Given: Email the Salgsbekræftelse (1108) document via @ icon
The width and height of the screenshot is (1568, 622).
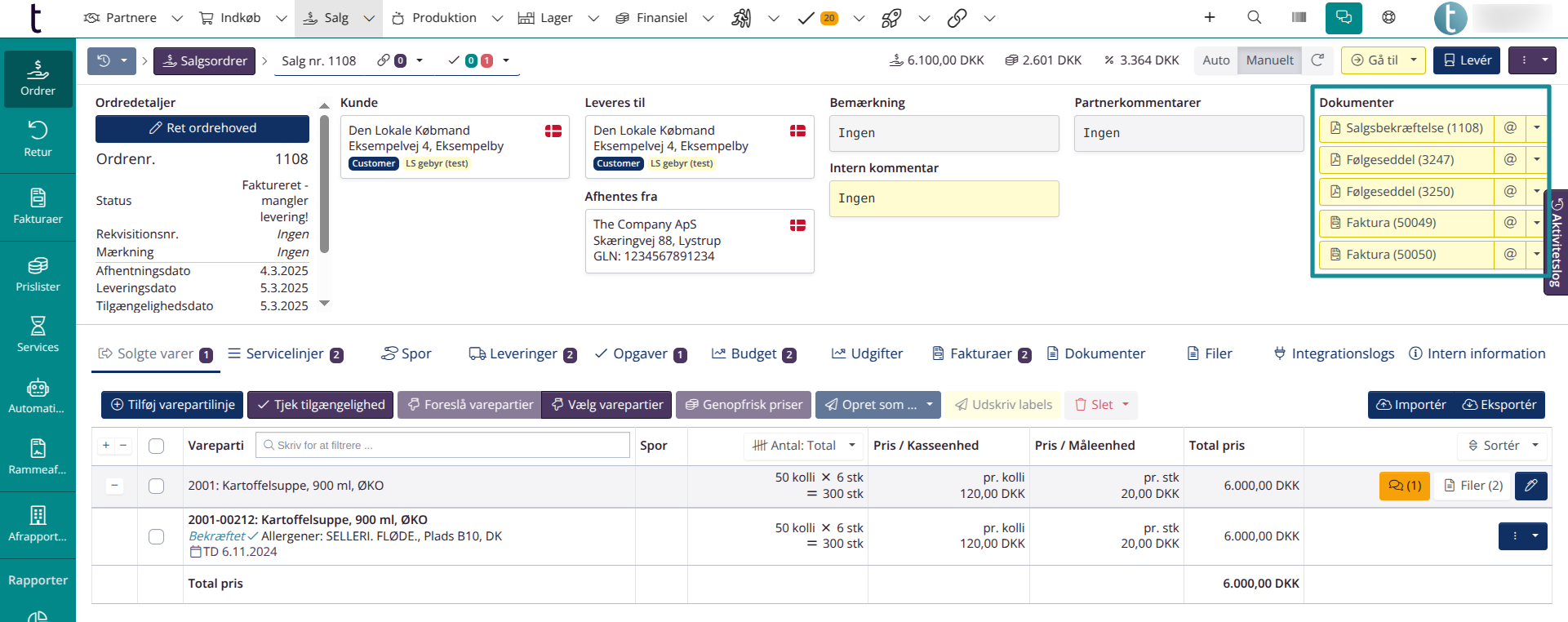Looking at the screenshot, I should click(x=1510, y=128).
